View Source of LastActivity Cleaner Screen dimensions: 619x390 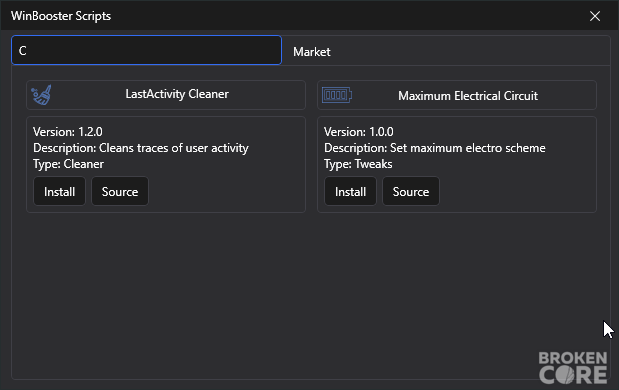[x=120, y=191]
